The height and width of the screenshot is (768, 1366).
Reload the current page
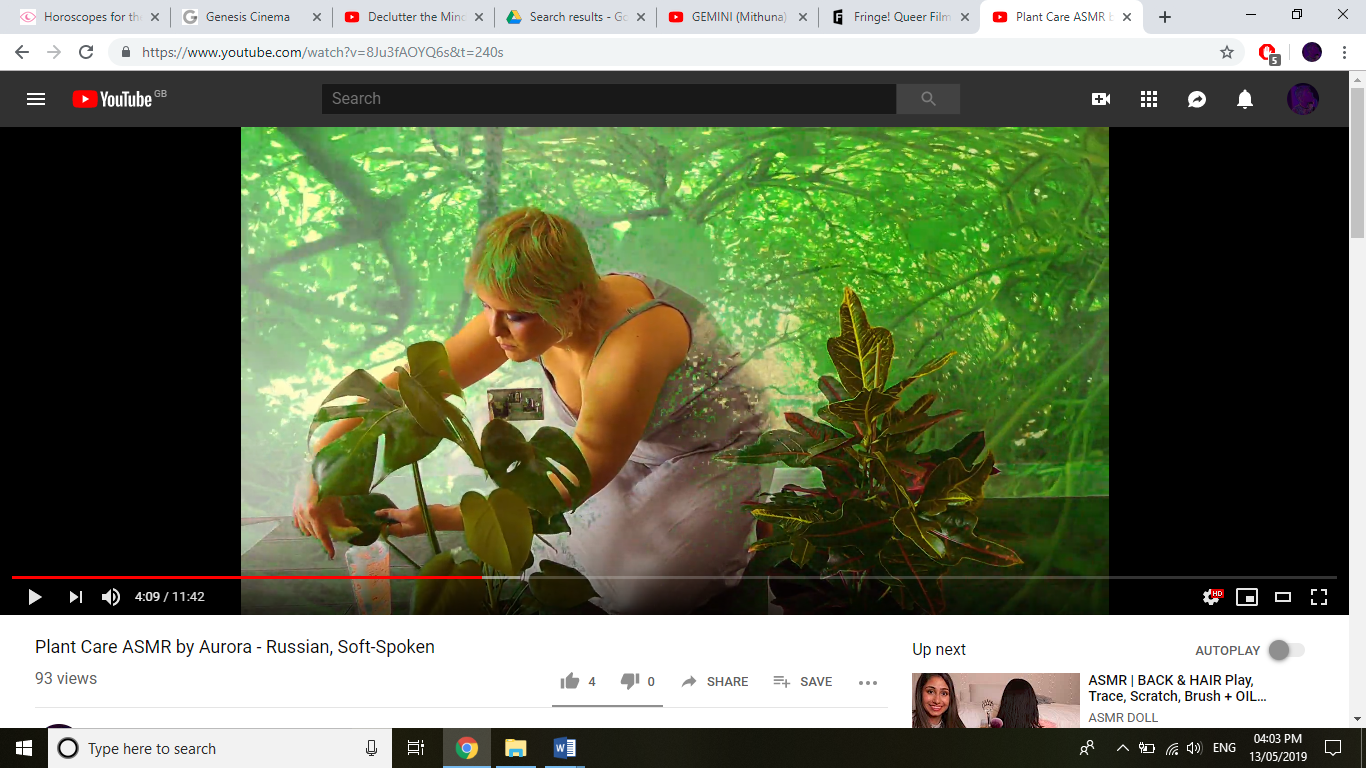[x=86, y=52]
